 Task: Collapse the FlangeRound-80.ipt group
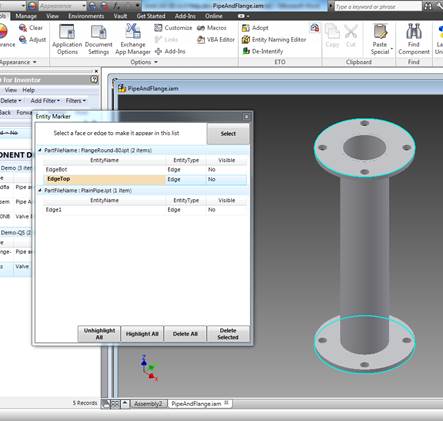40,150
